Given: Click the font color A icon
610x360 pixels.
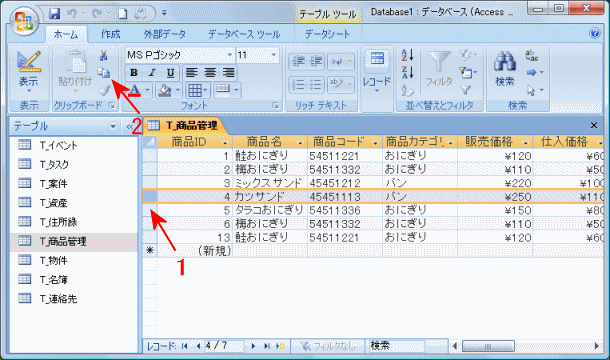Looking at the screenshot, I should (135, 90).
